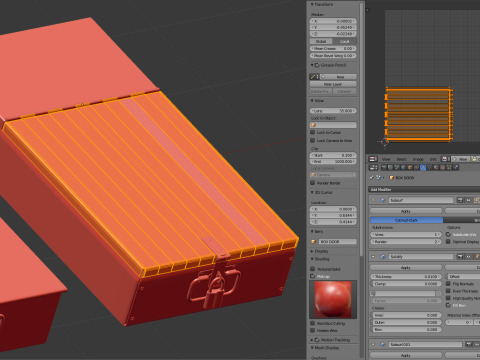Open the Particles properties tab icon
Image resolution: width=480 pixels, height=360 pixels.
449,167
